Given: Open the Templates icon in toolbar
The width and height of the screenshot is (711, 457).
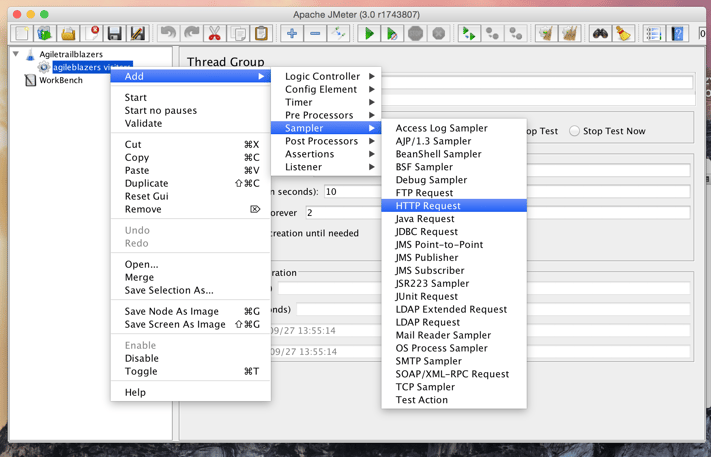Looking at the screenshot, I should 44,34.
